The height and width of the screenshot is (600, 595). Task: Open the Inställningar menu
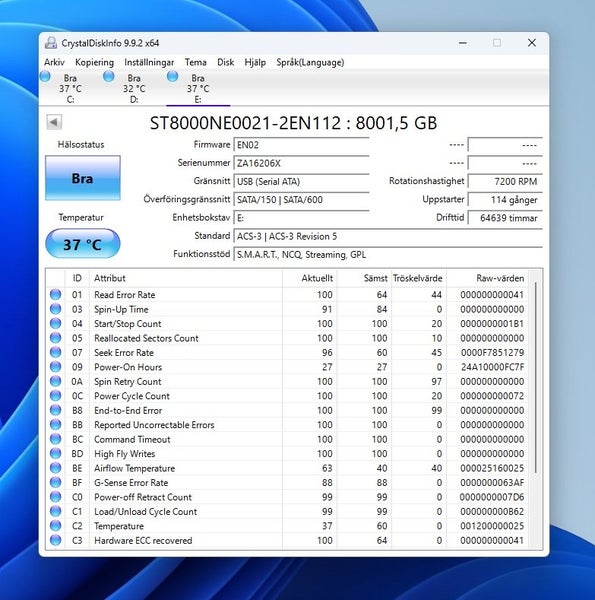click(149, 62)
